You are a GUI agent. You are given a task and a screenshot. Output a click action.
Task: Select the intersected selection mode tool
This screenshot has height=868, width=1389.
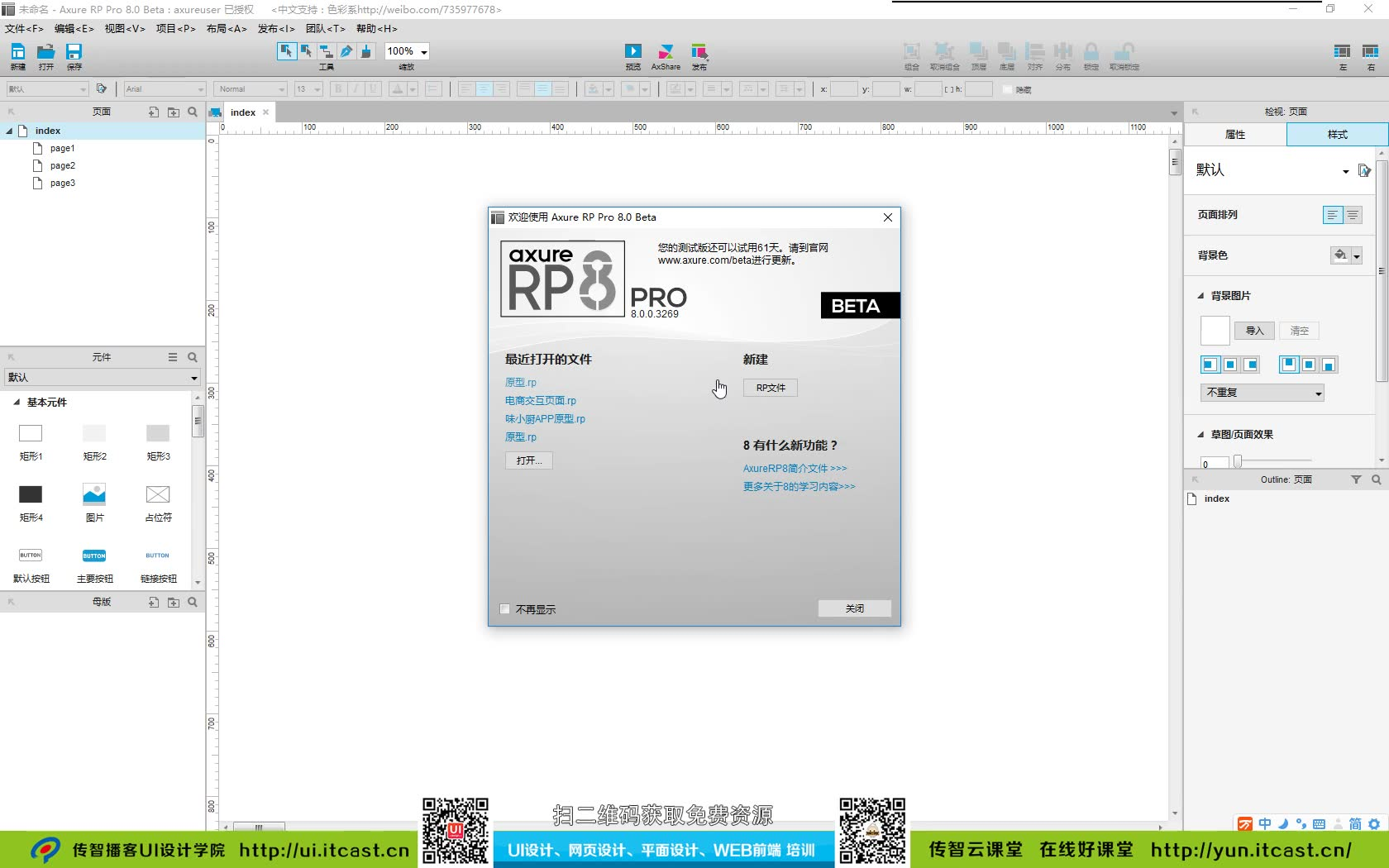(x=286, y=51)
